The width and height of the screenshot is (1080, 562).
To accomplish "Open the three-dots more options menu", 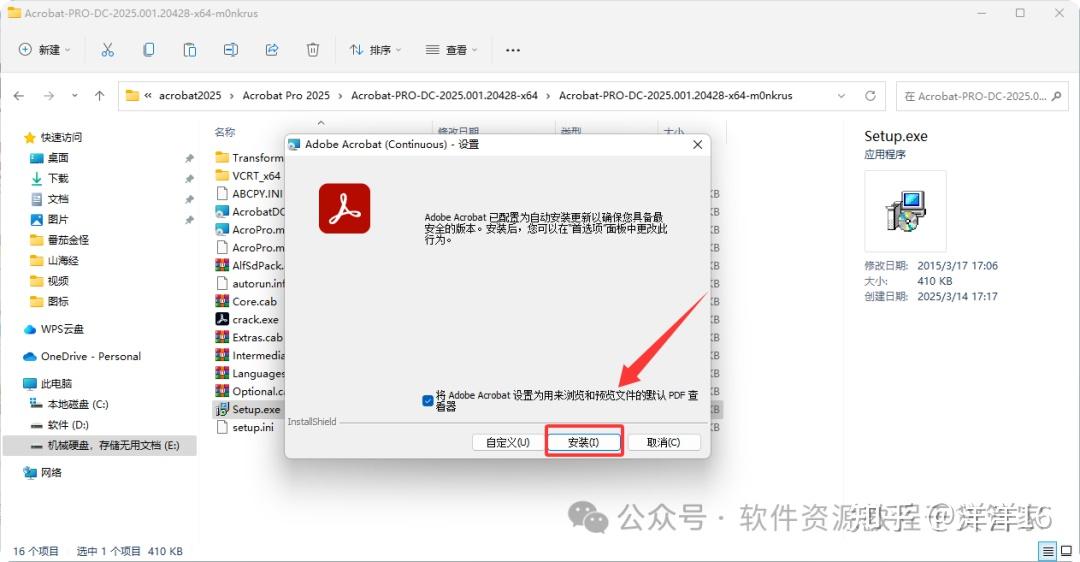I will [512, 50].
